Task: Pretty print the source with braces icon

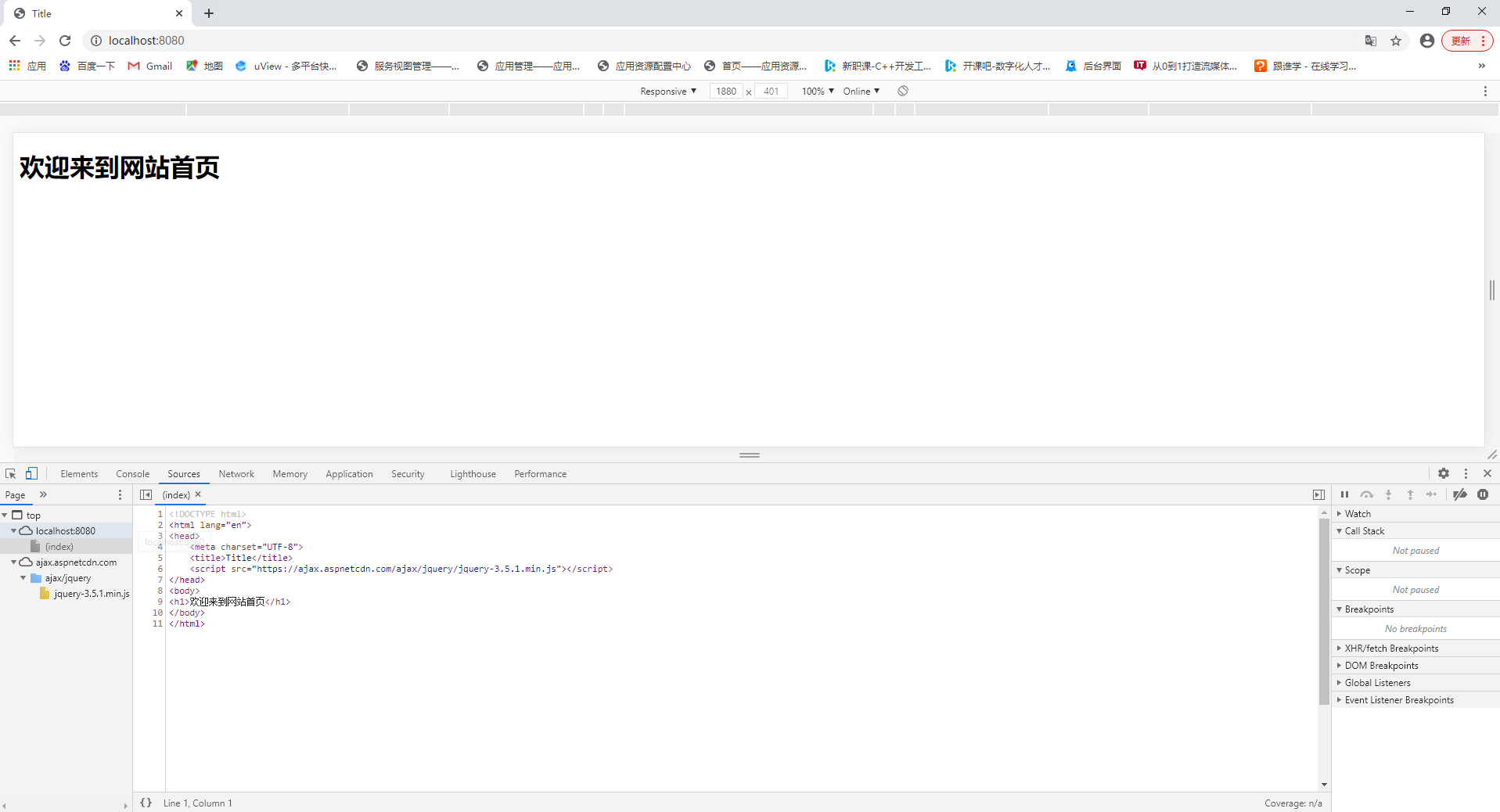Action: [146, 803]
